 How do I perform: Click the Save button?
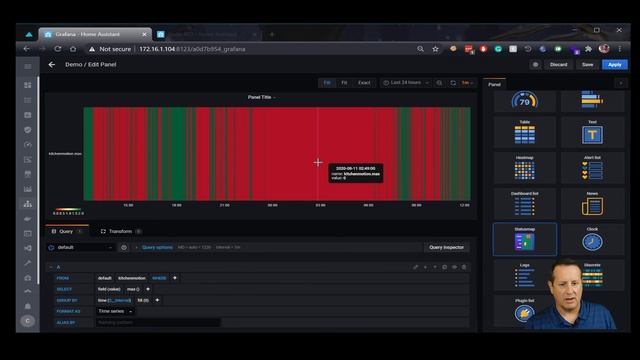(587, 64)
